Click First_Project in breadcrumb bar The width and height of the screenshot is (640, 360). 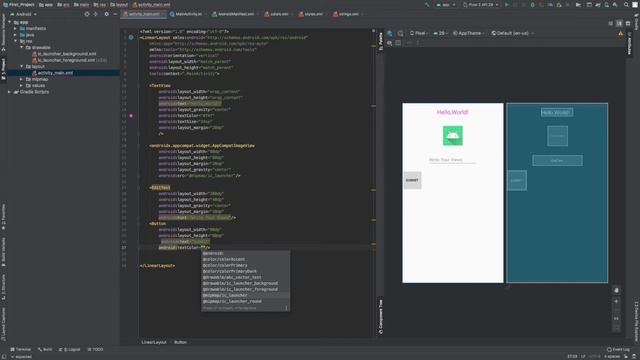click(x=19, y=5)
